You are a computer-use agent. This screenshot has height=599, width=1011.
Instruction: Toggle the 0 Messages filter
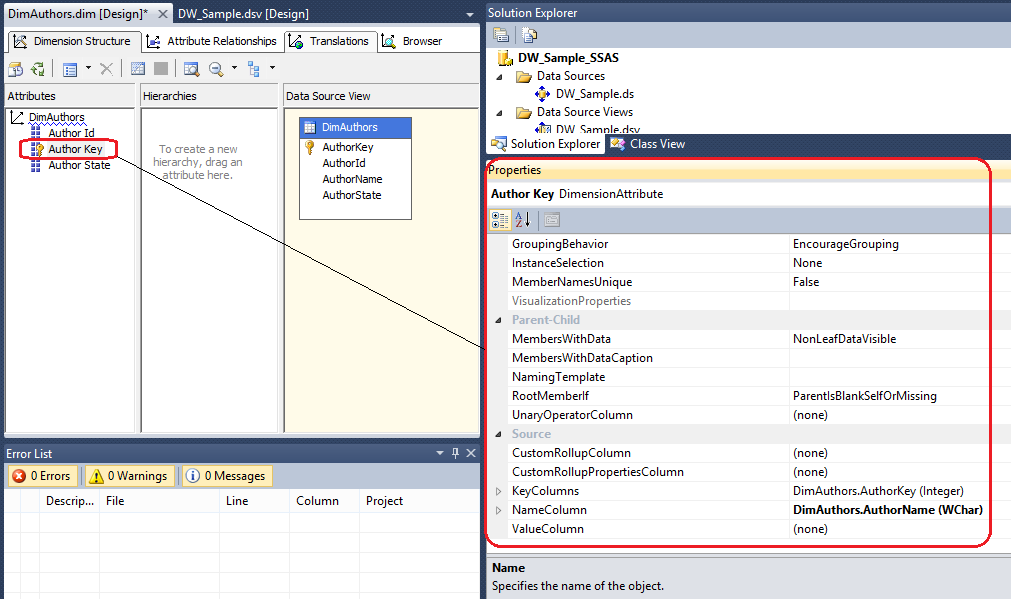226,476
